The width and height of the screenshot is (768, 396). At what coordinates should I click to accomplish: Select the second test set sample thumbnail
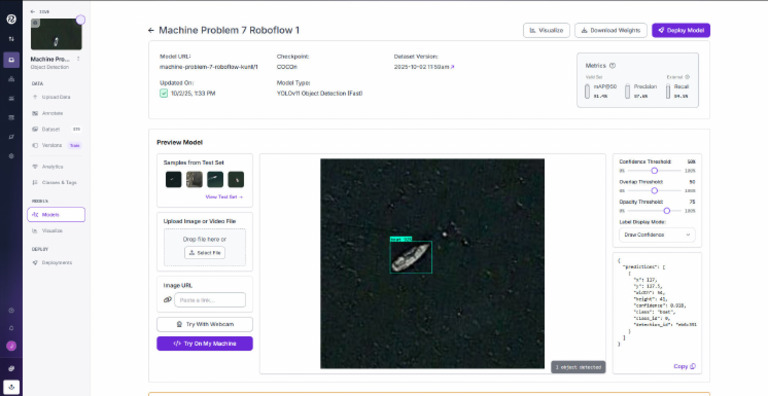coord(194,179)
